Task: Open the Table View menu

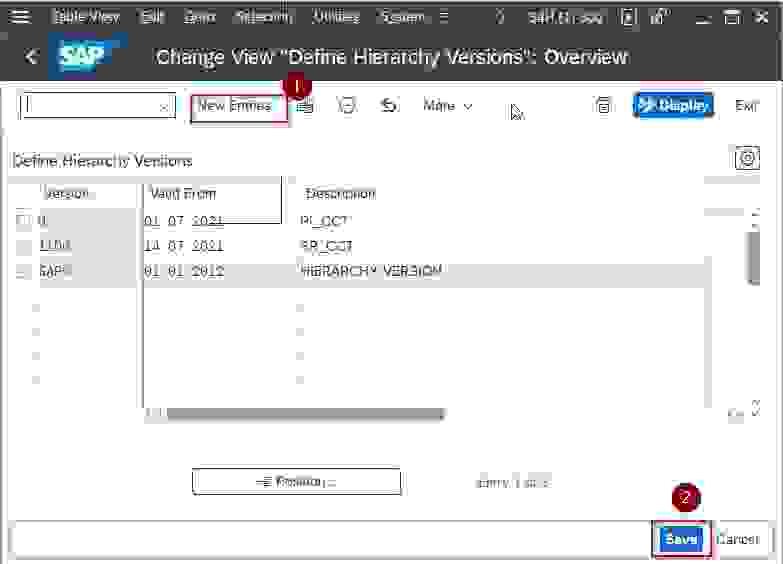Action: click(87, 17)
